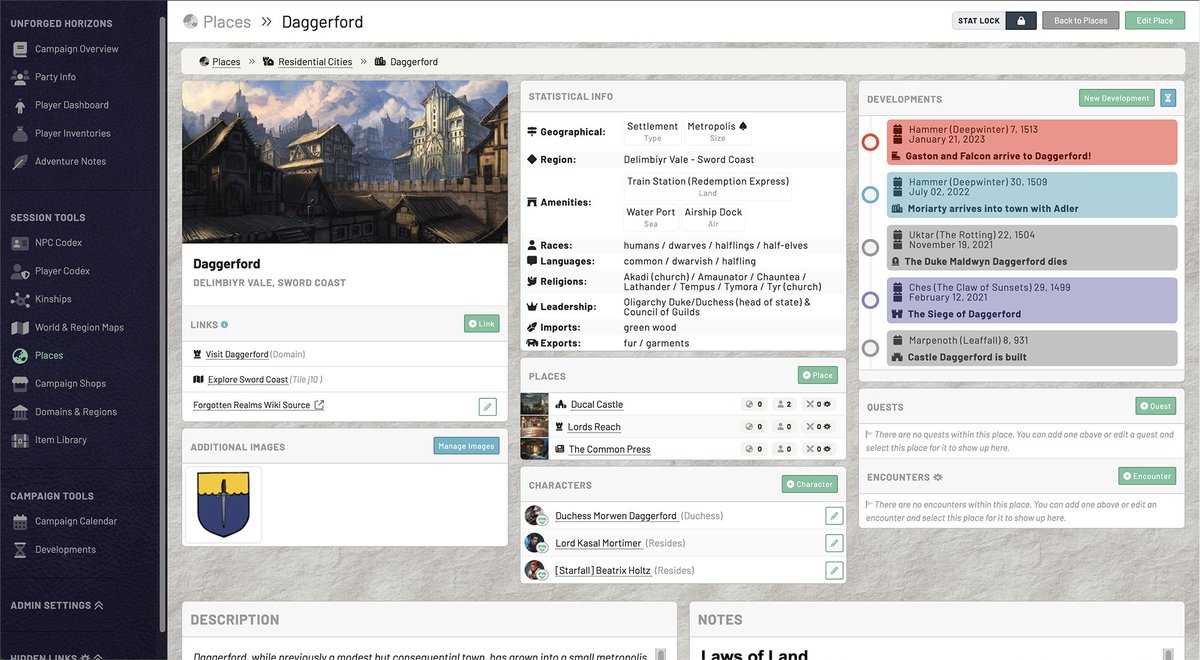Open the Siege of Daggerford development card

click(x=1032, y=300)
